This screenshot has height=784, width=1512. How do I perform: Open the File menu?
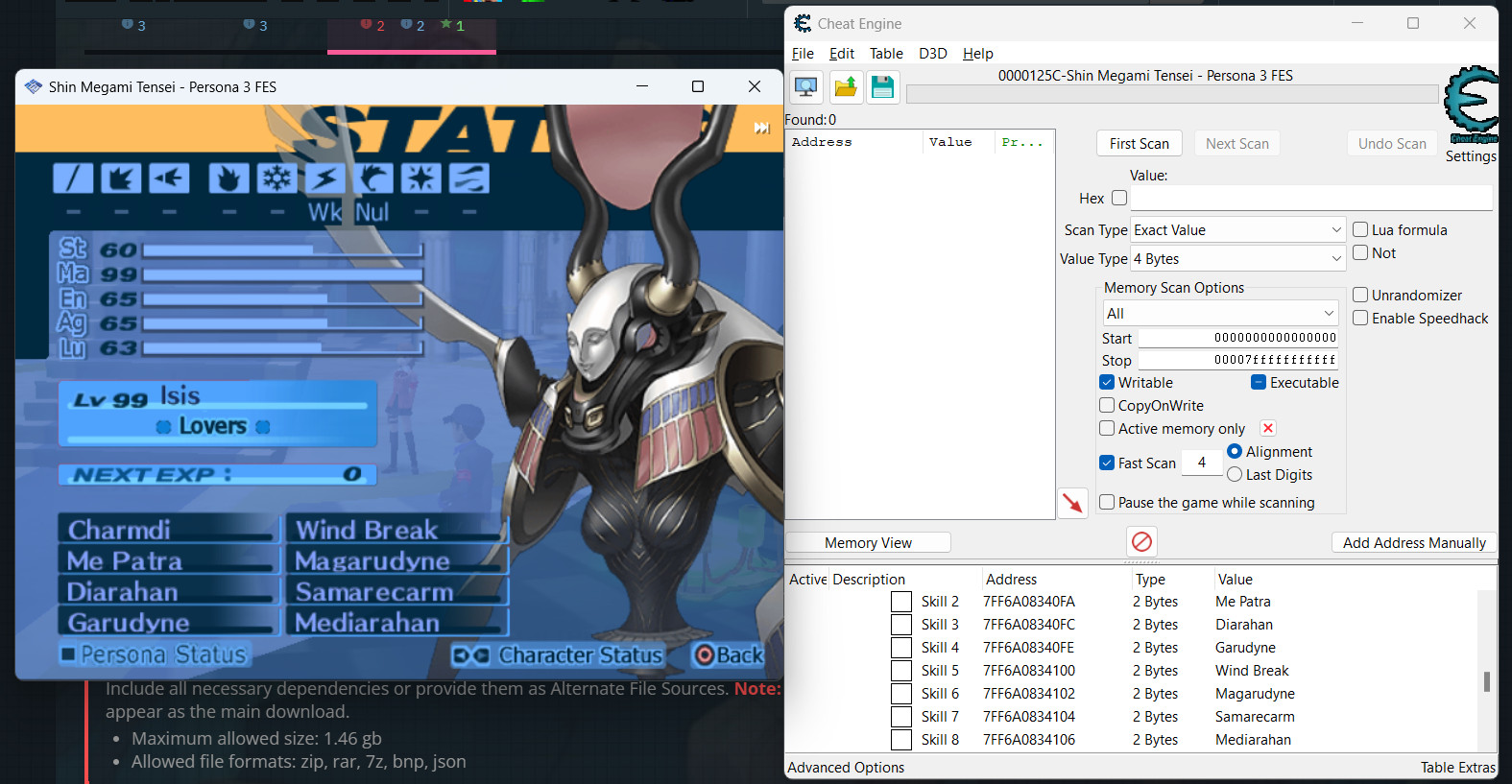point(803,54)
